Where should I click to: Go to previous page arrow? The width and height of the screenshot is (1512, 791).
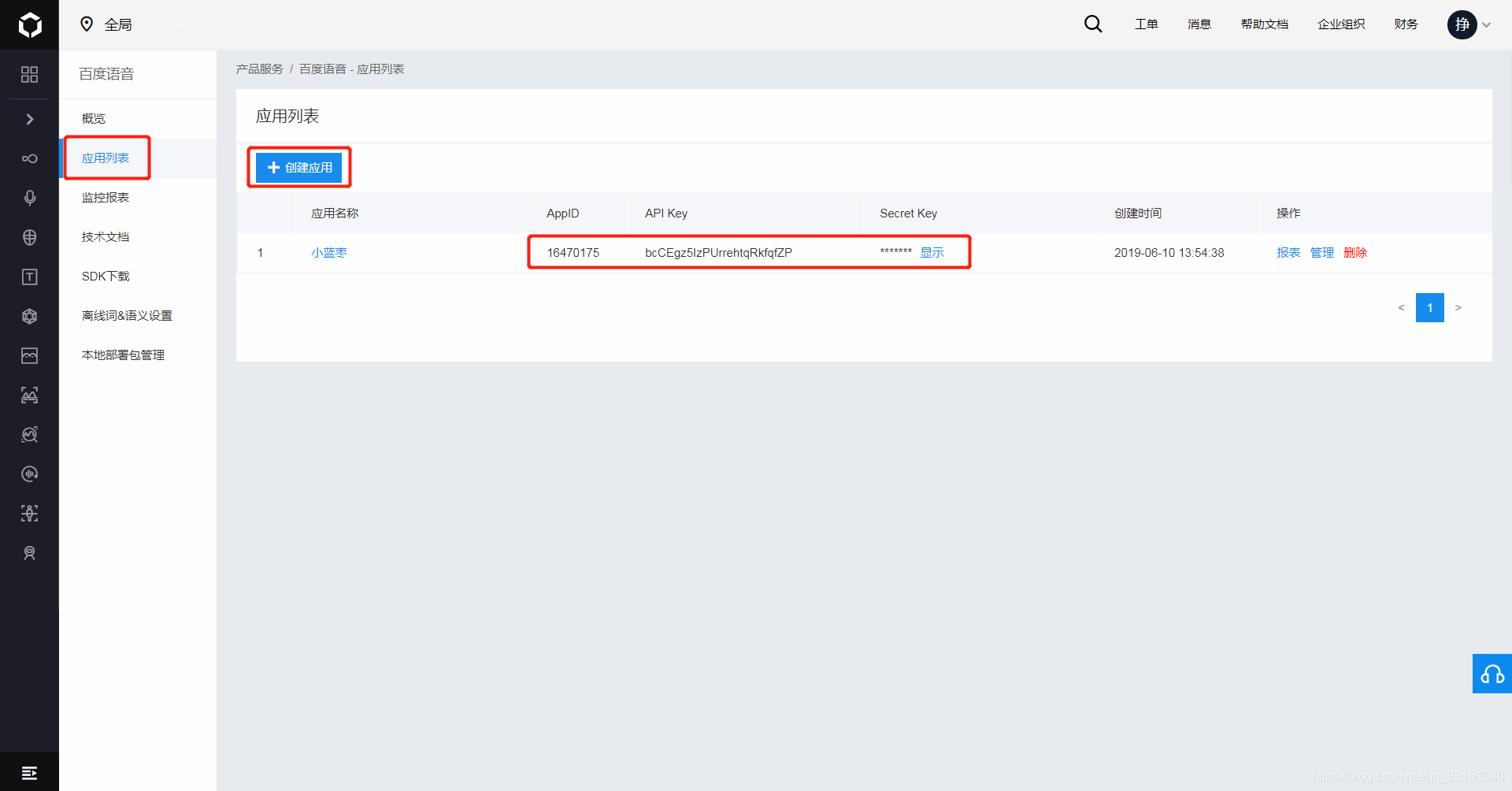point(1402,307)
